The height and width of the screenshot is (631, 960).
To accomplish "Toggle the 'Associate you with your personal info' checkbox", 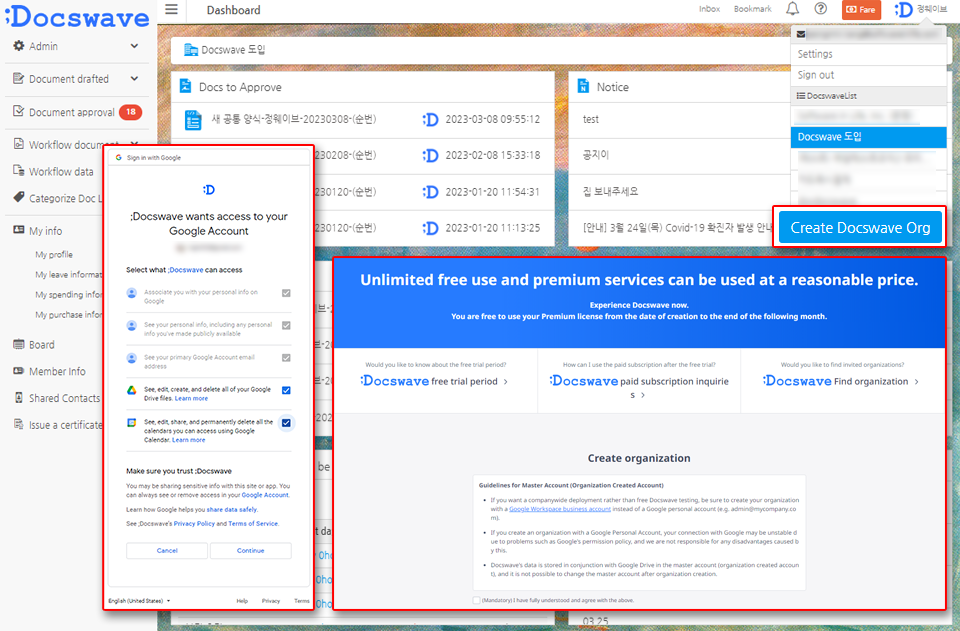I will pyautogui.click(x=286, y=293).
